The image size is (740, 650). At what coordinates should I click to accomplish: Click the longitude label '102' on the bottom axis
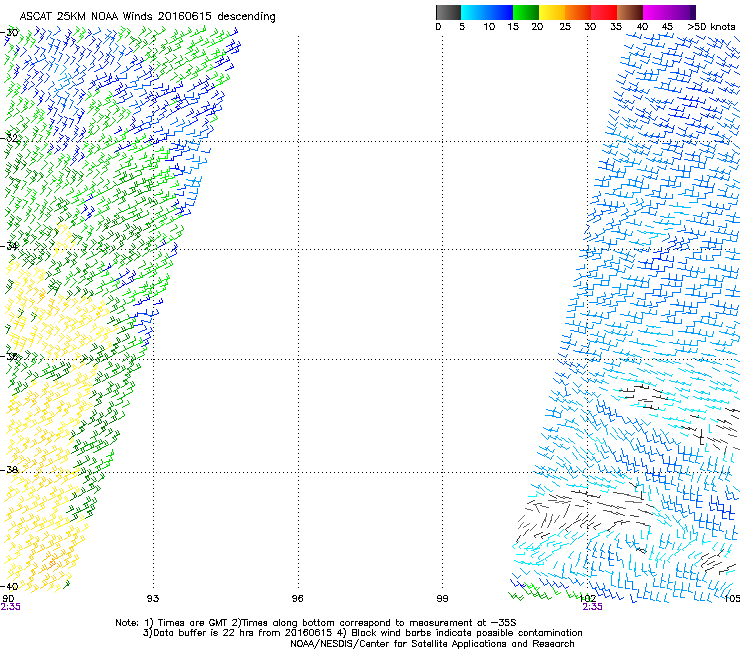click(587, 599)
